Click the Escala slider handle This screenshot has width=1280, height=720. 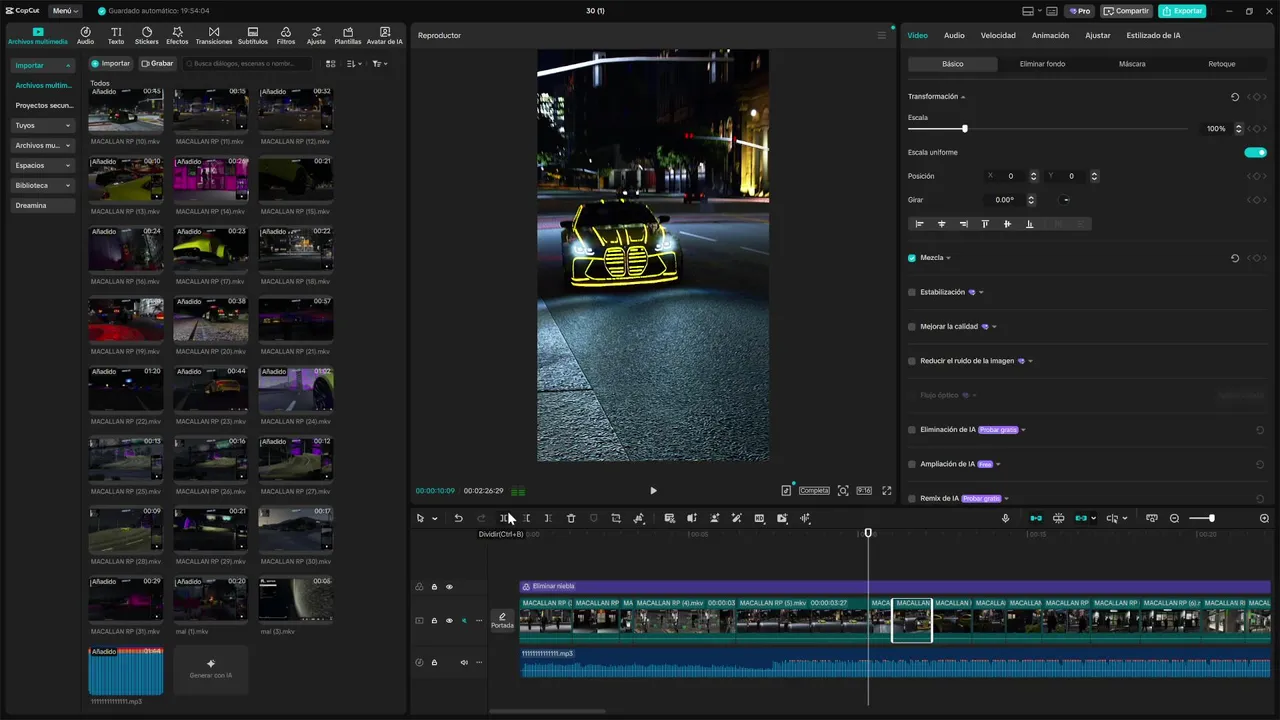point(964,129)
